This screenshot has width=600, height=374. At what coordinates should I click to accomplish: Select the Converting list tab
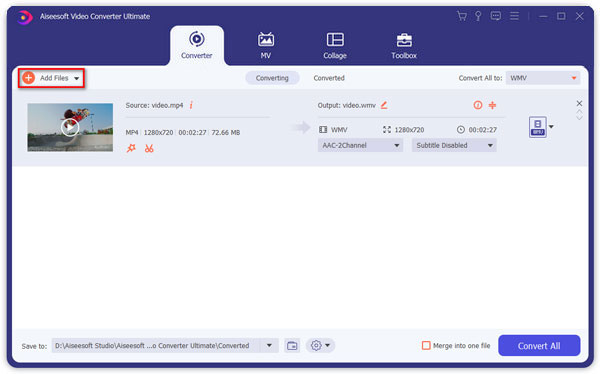272,78
